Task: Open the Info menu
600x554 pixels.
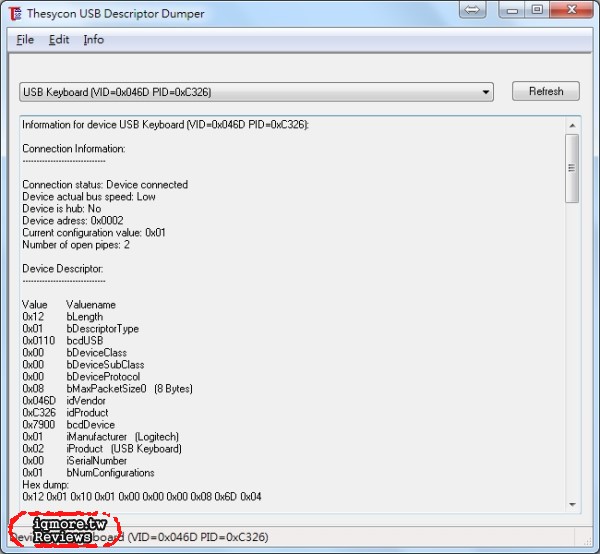Action: pos(94,40)
